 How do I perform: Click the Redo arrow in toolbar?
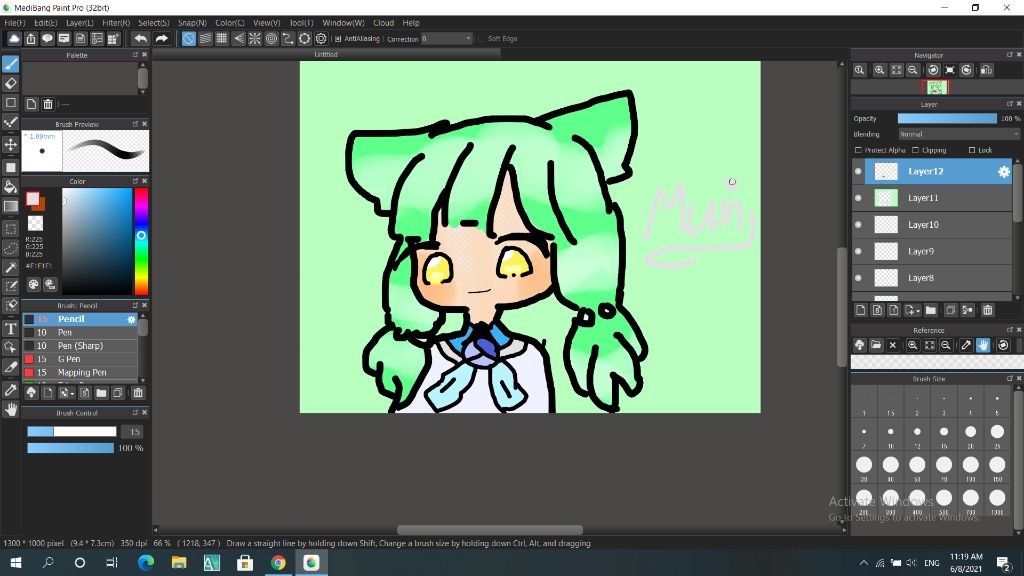pos(161,39)
